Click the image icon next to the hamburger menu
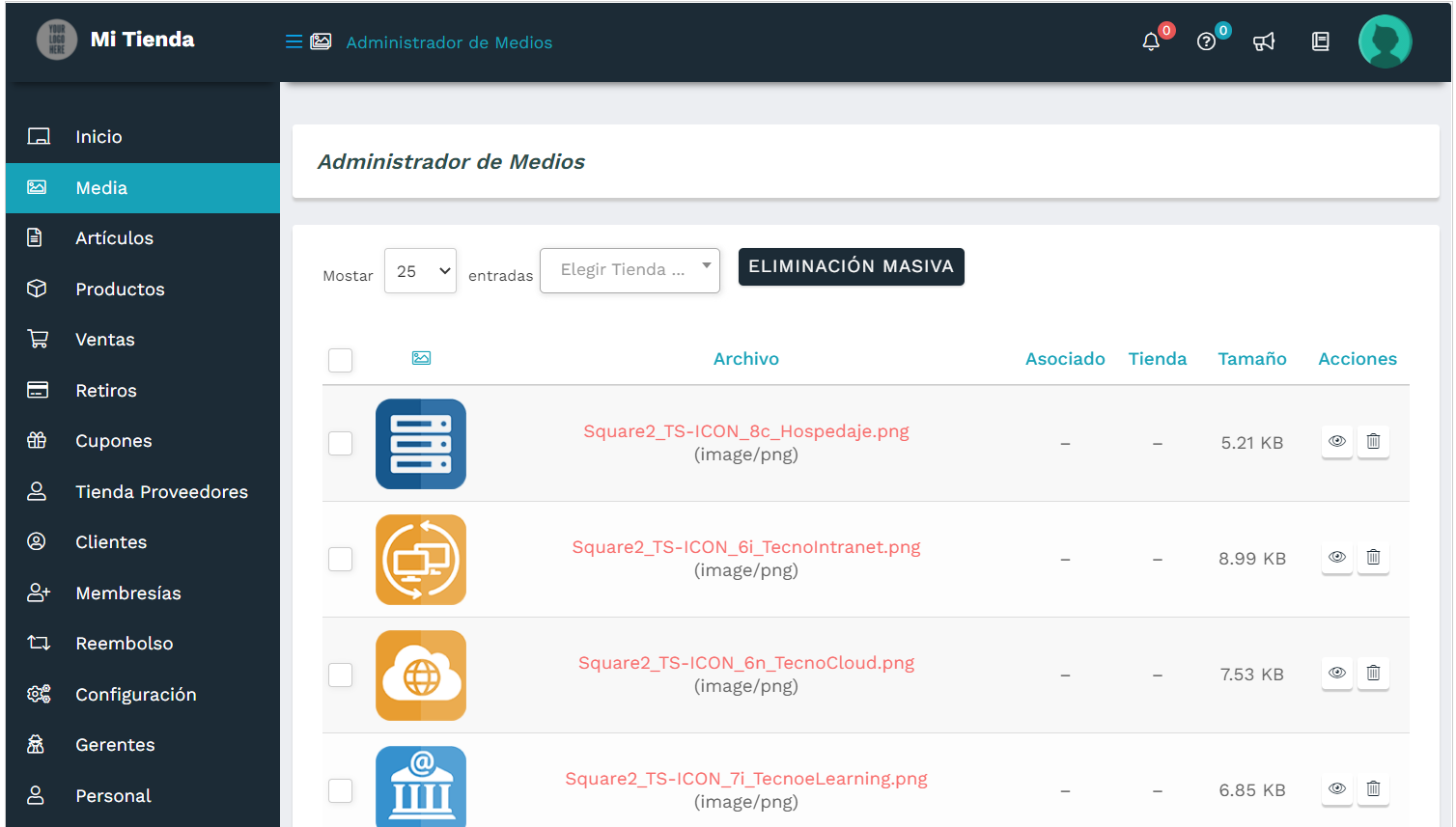This screenshot has width=1456, height=827. coord(321,41)
